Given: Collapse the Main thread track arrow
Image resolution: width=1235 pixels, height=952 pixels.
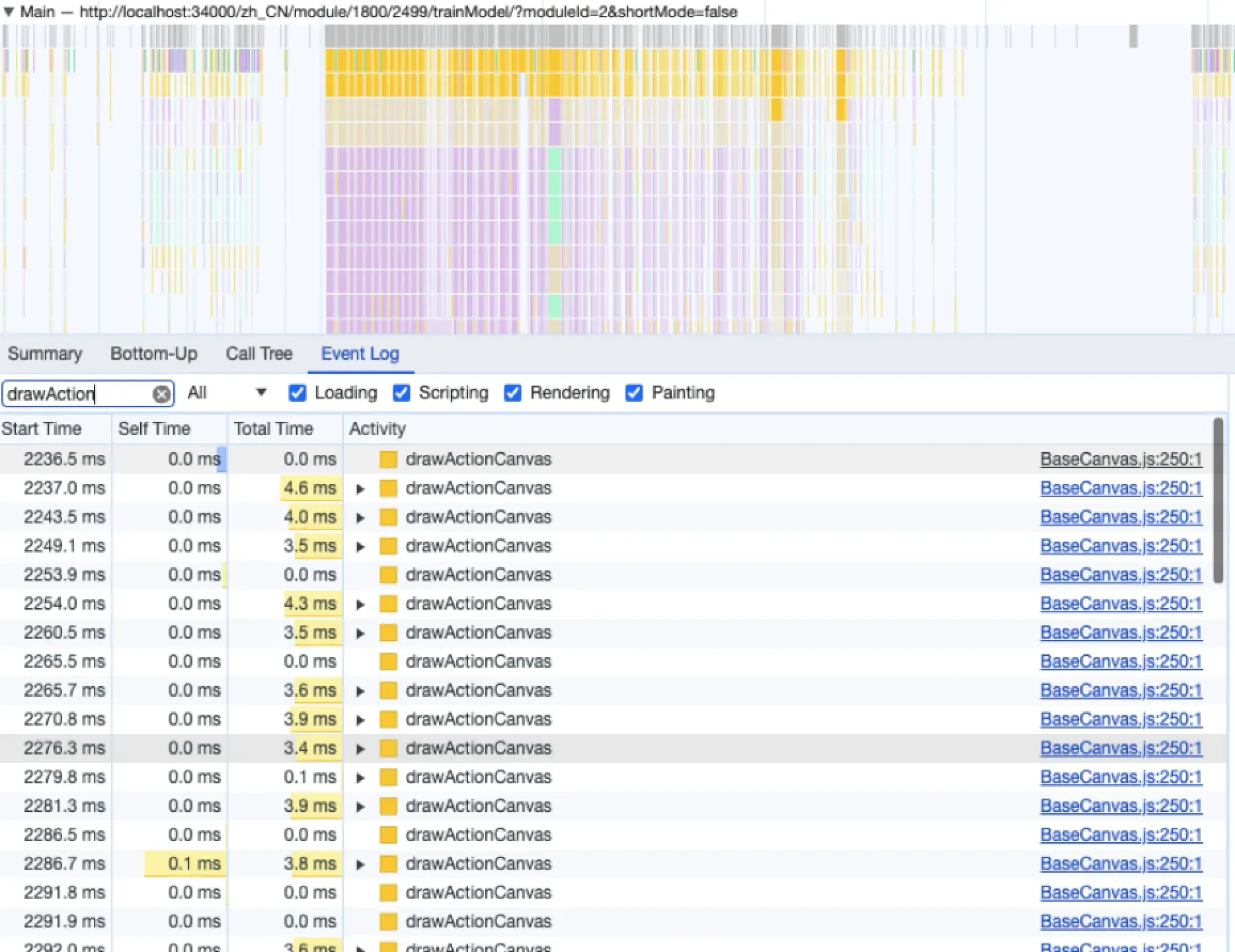Looking at the screenshot, I should point(9,12).
